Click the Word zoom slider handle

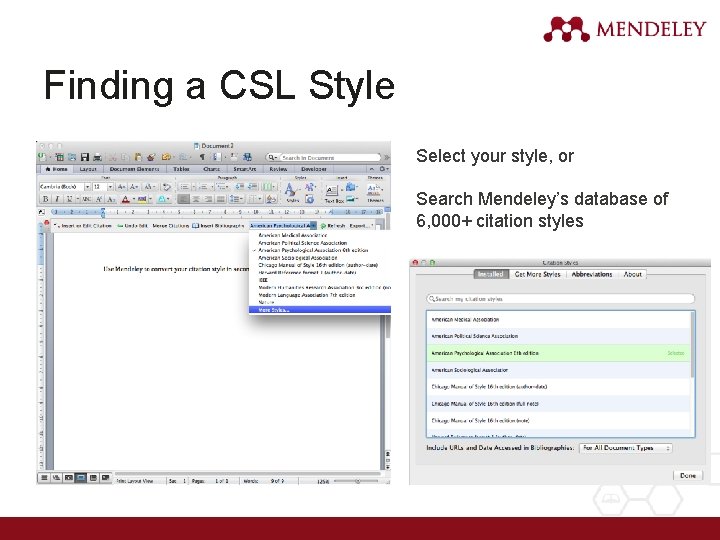coord(357,481)
